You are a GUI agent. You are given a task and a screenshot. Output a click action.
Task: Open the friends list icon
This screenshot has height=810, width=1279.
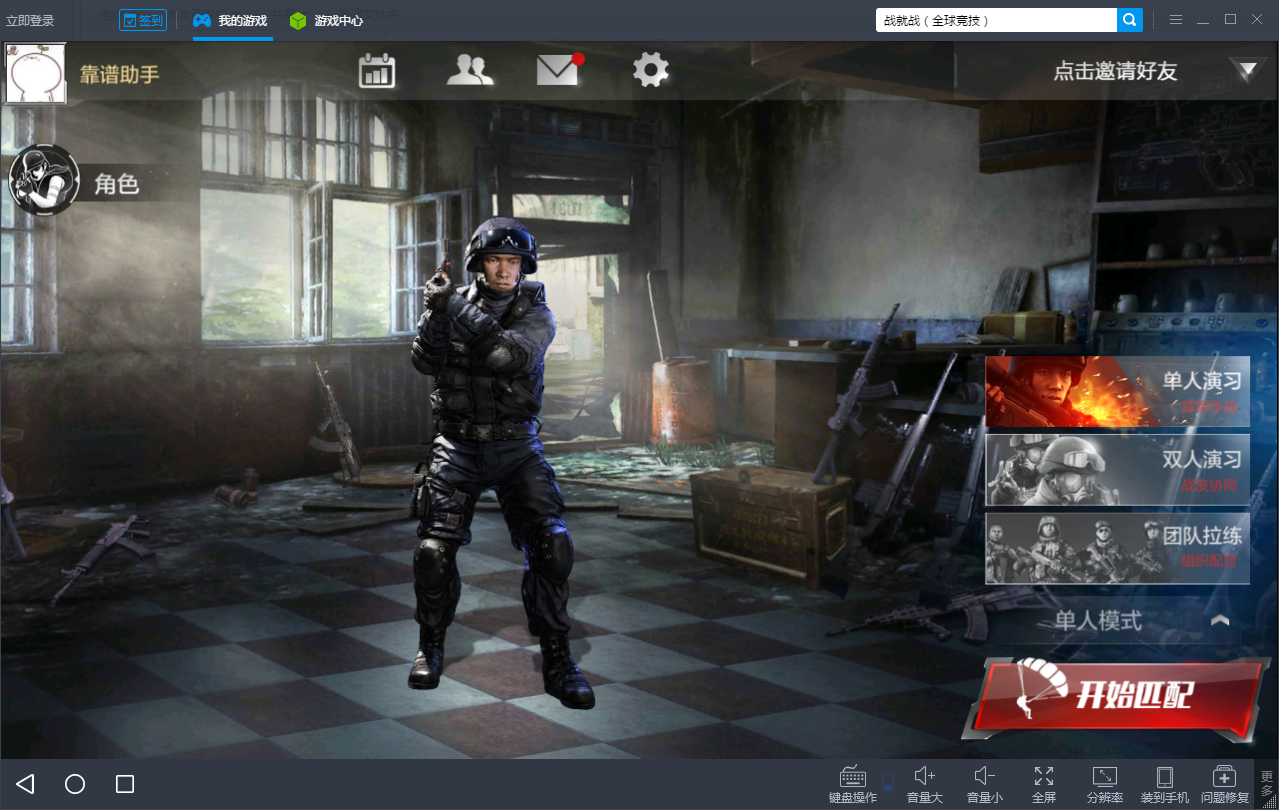tap(470, 70)
